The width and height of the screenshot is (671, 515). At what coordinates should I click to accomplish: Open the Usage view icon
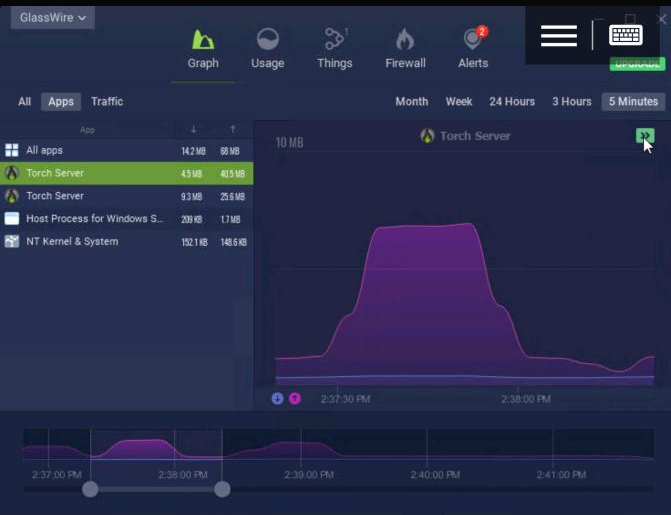267,40
